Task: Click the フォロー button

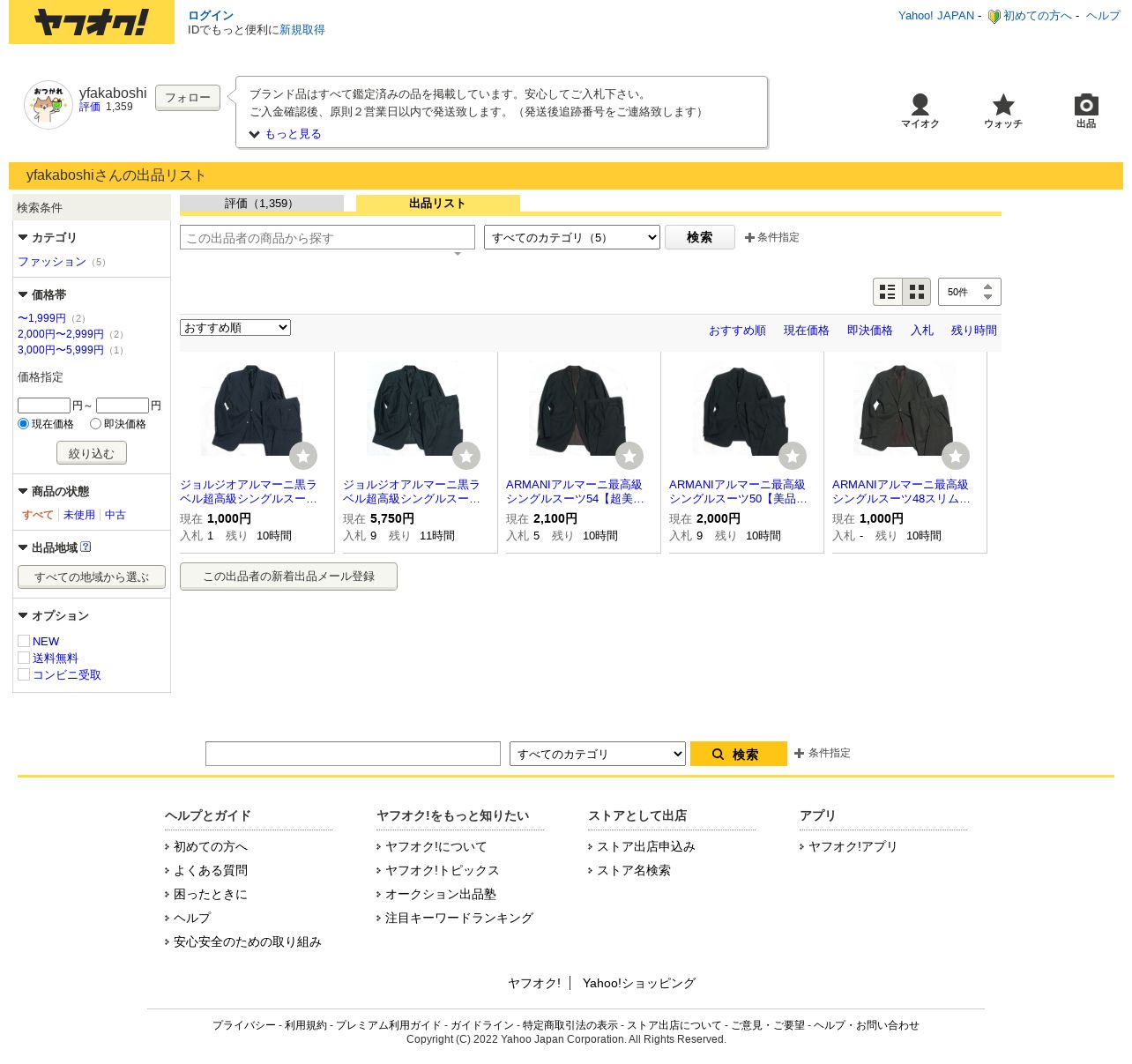Action: click(x=188, y=98)
